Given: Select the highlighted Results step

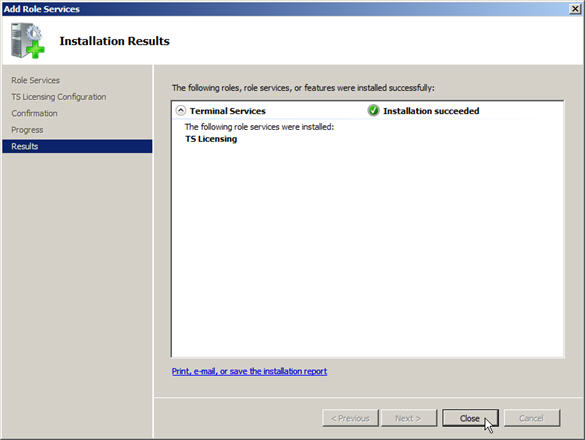Looking at the screenshot, I should 77,146.
